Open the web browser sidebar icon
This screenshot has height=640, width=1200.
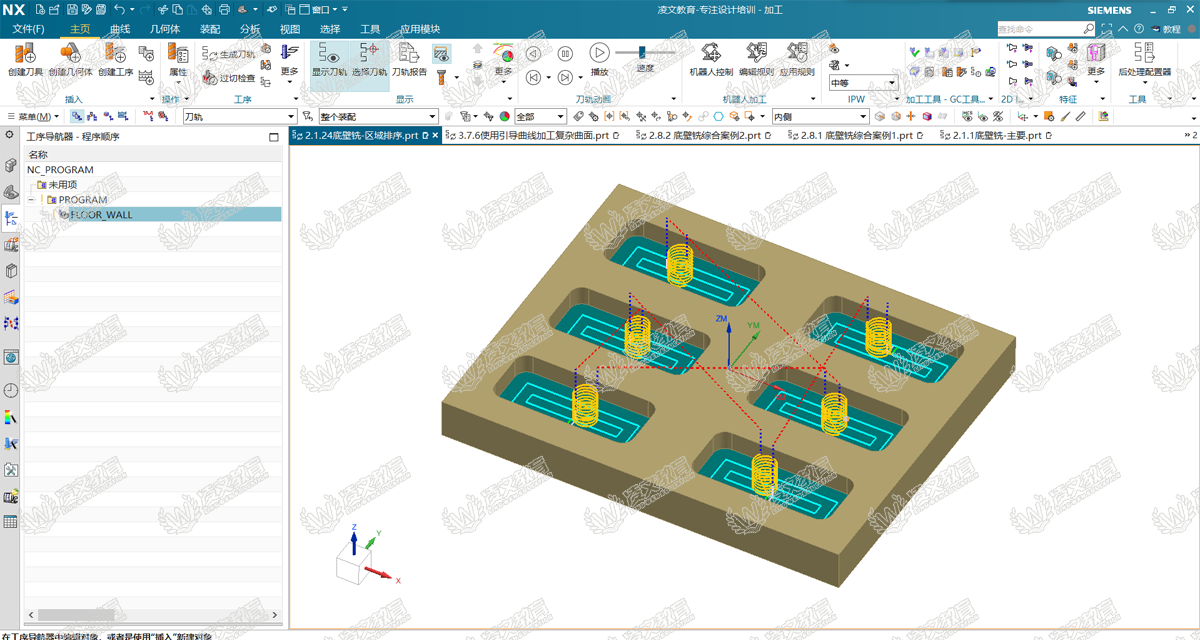pos(11,357)
